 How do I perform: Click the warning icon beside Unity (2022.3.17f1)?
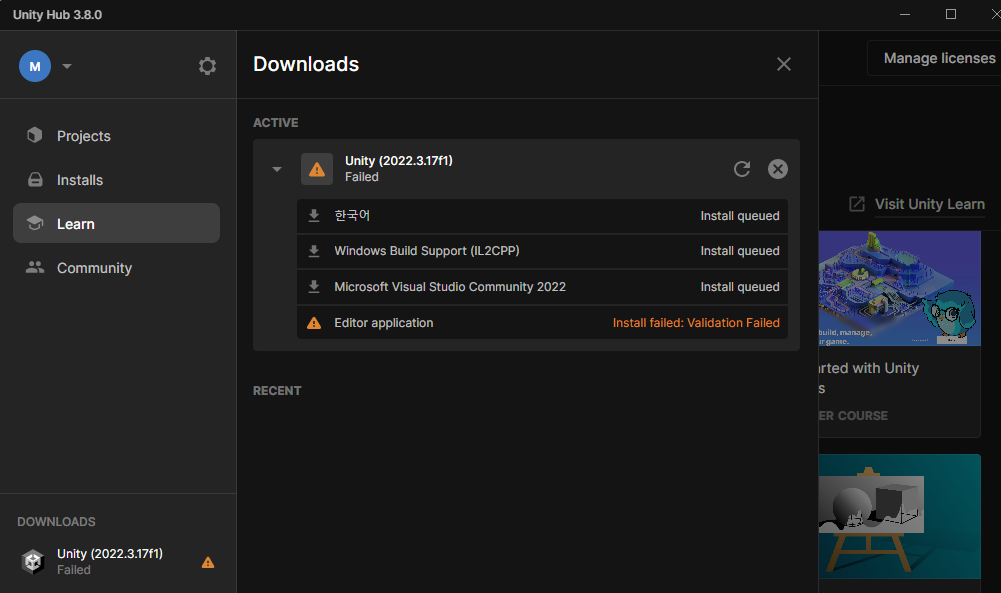[x=317, y=169]
